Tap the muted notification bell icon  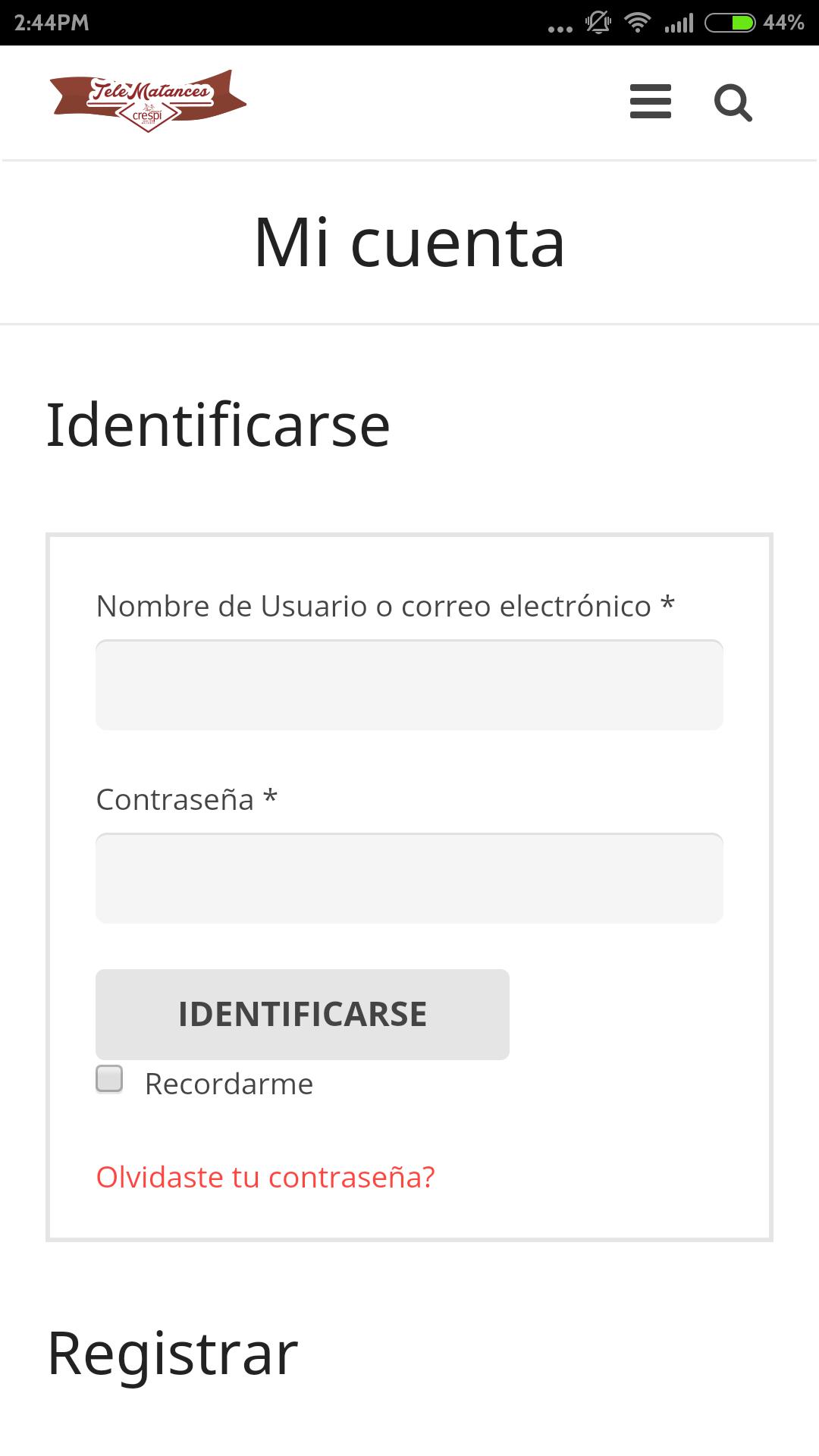[x=598, y=23]
